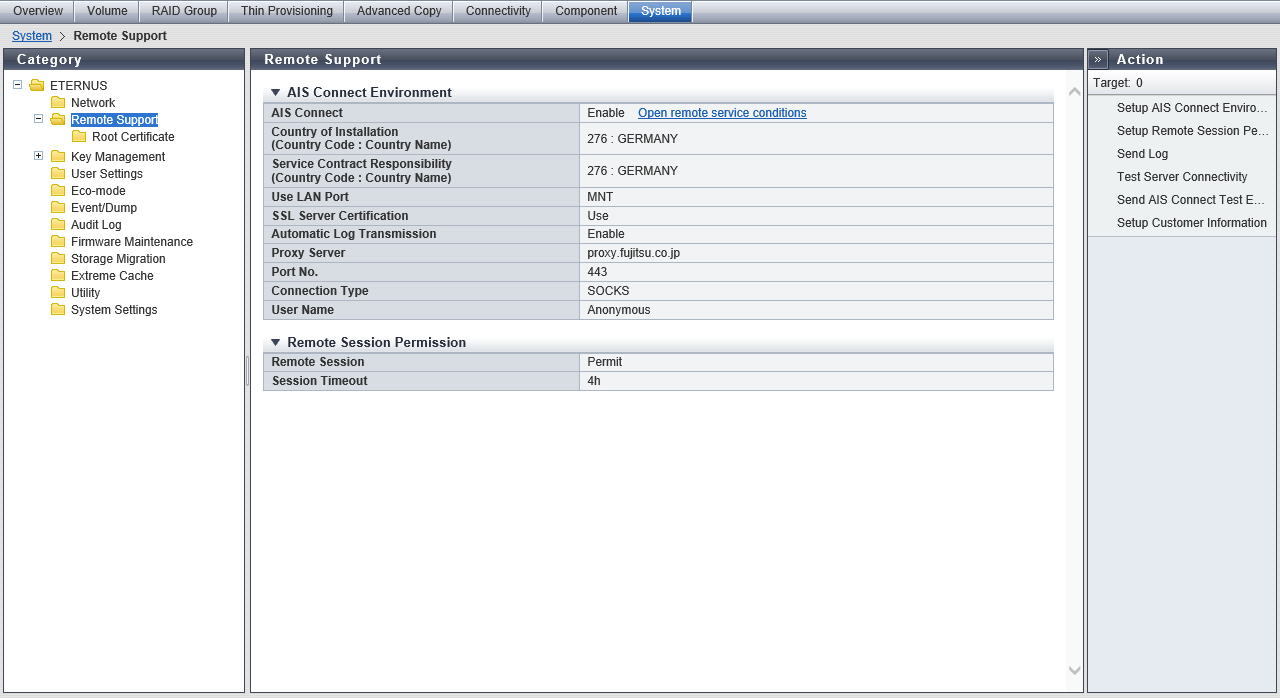Collapse the Remote Support tree node
The height and width of the screenshot is (698, 1280).
(38, 119)
